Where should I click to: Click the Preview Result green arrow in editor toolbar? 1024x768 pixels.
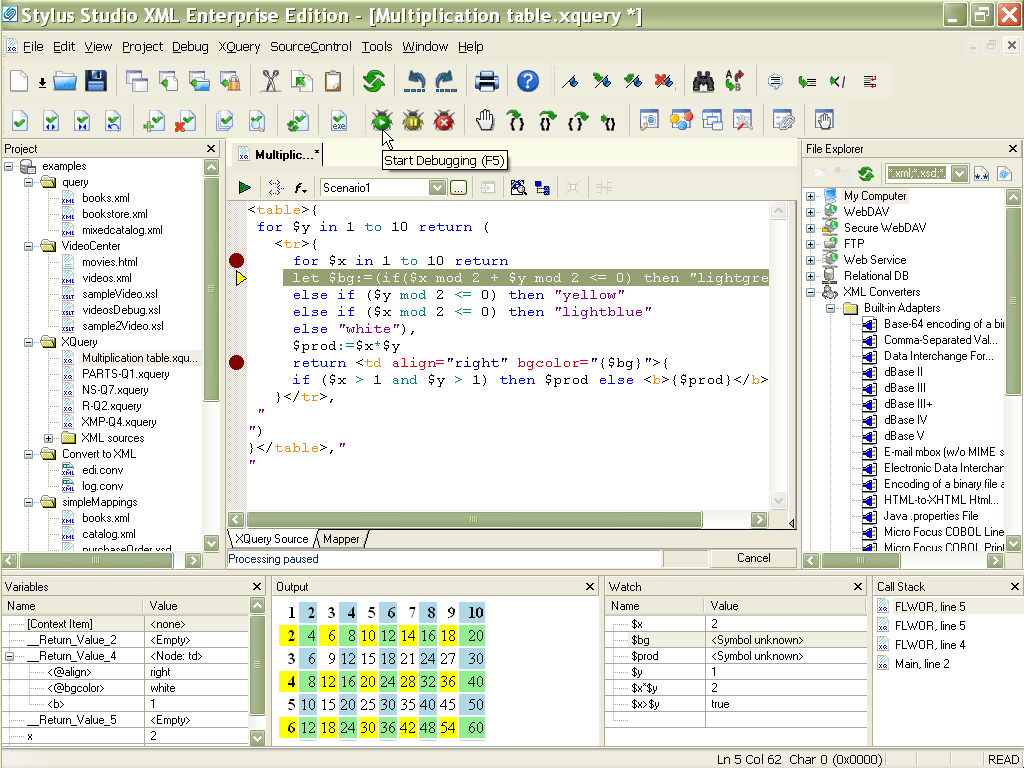pyautogui.click(x=244, y=186)
